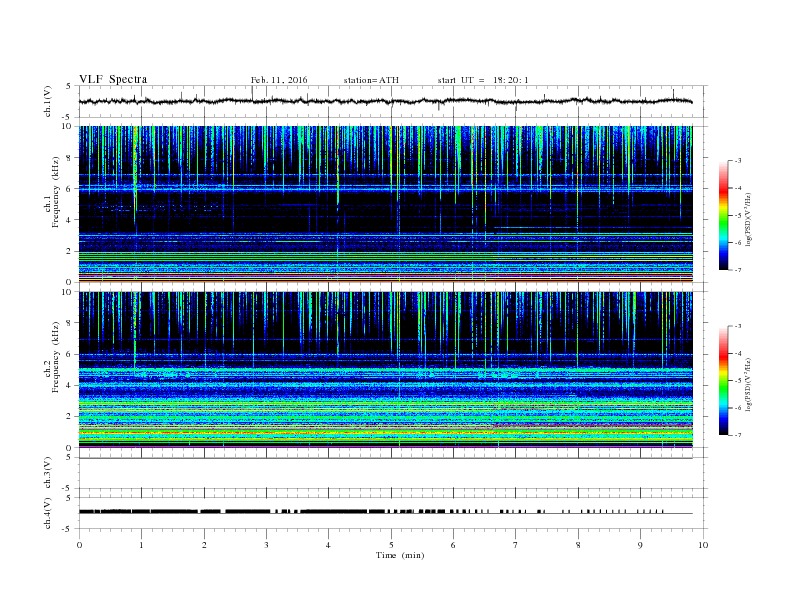Click the "8" kHz tick on ch.2 spectrogram

(69, 323)
